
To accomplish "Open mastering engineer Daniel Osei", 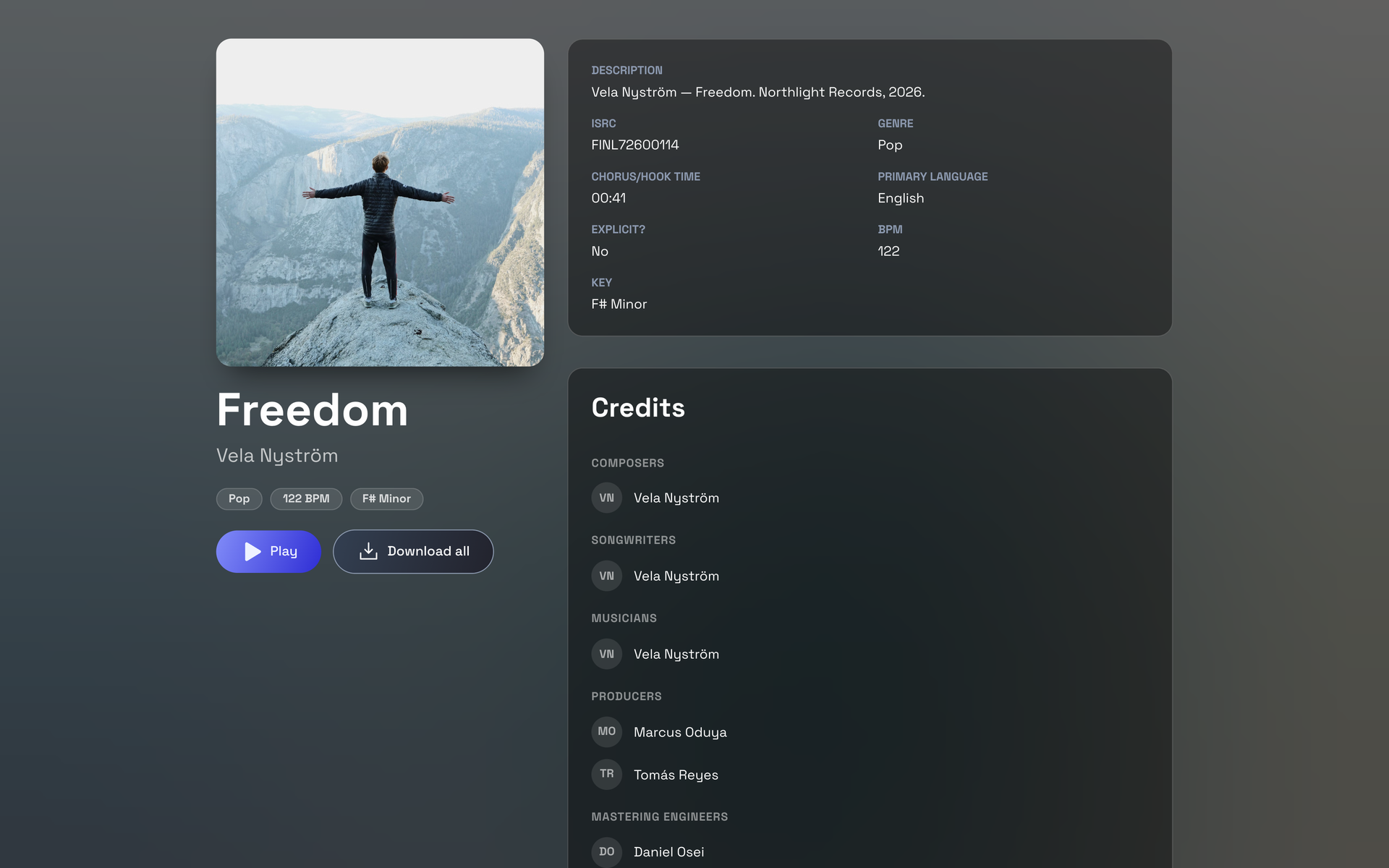I will click(668, 852).
